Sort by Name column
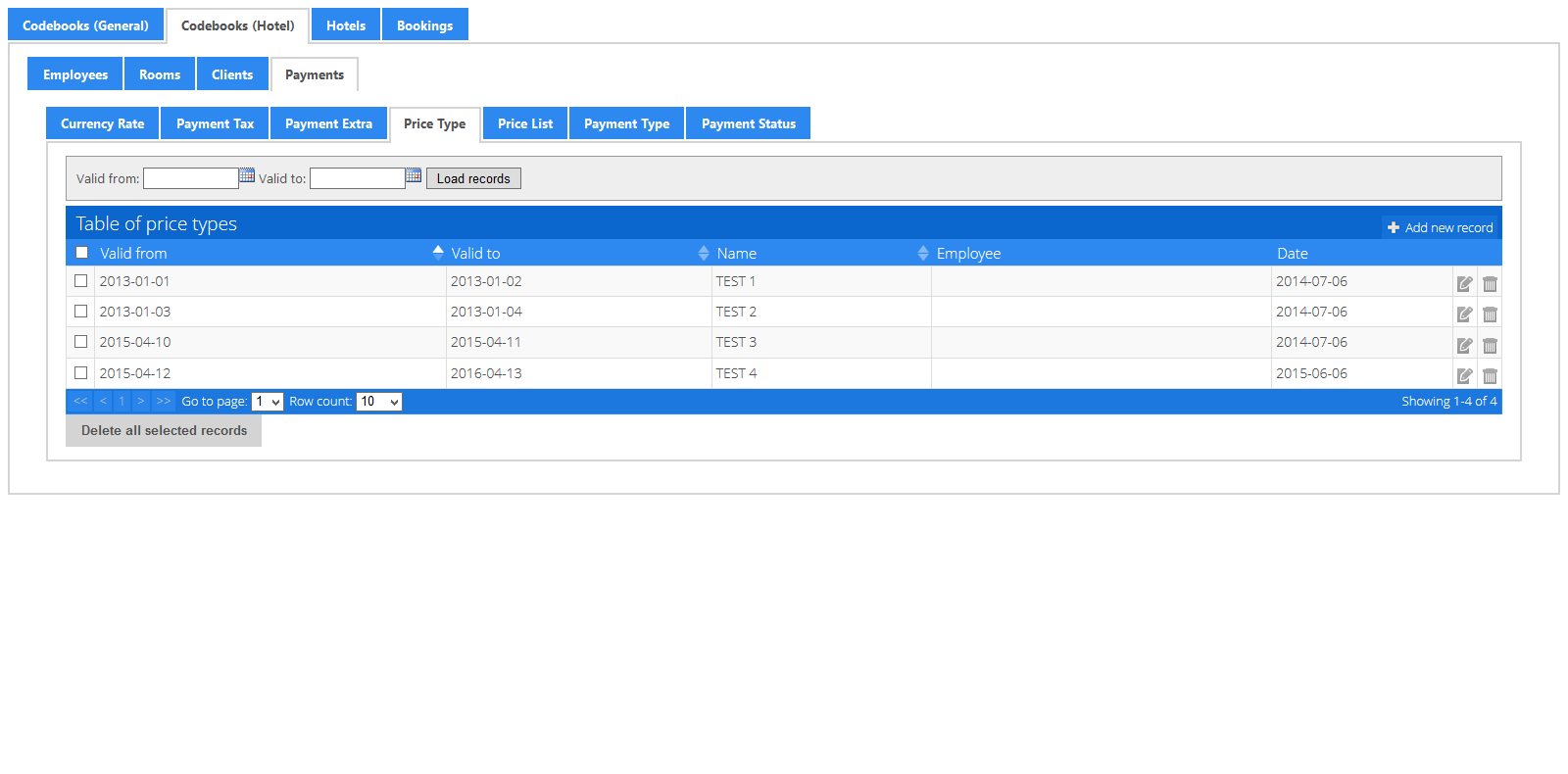This screenshot has width=1568, height=774. pos(923,253)
